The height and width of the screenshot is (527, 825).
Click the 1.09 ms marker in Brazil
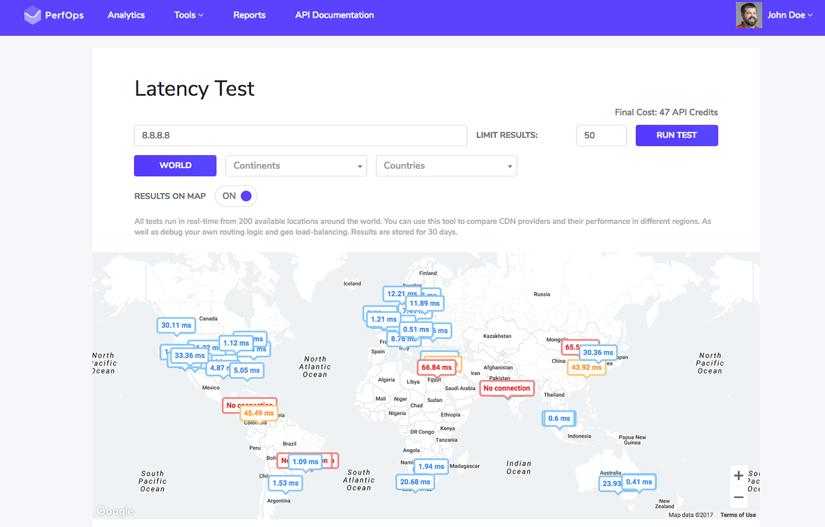pyautogui.click(x=305, y=461)
